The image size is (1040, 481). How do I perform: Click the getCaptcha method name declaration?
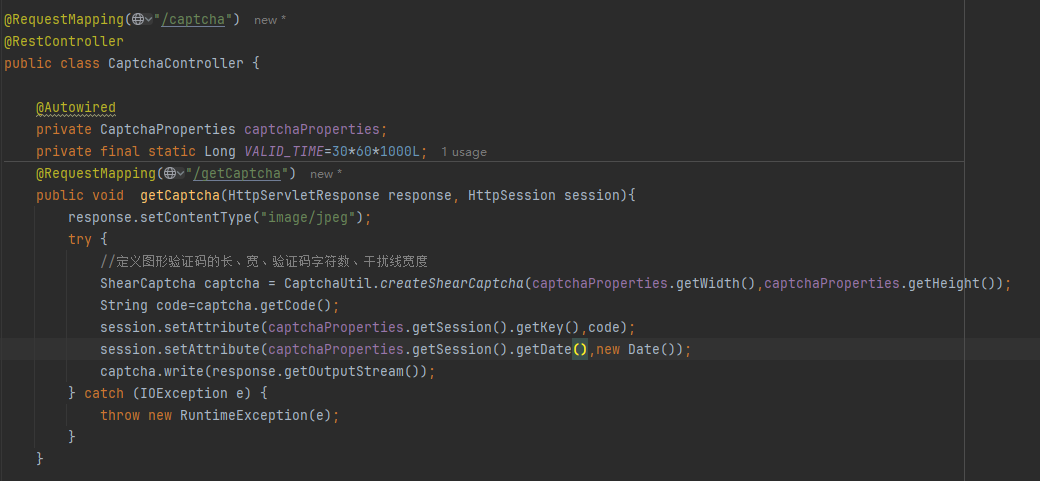tap(180, 196)
